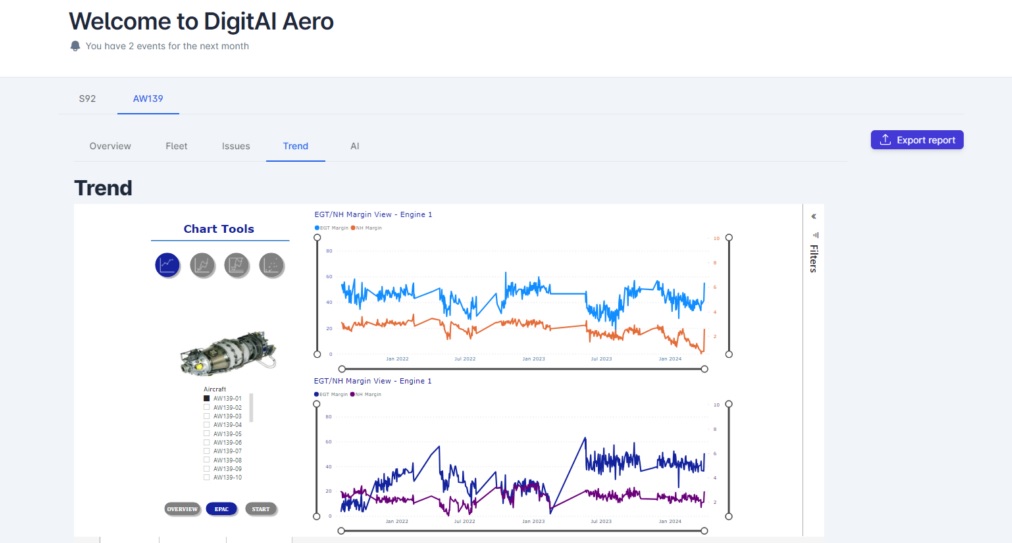
Task: Click the Export report button
Action: tap(917, 139)
